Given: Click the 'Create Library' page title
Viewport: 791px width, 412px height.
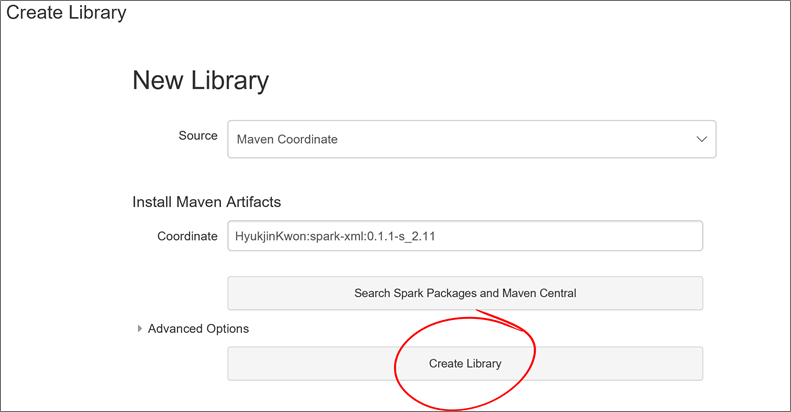Looking at the screenshot, I should point(67,14).
